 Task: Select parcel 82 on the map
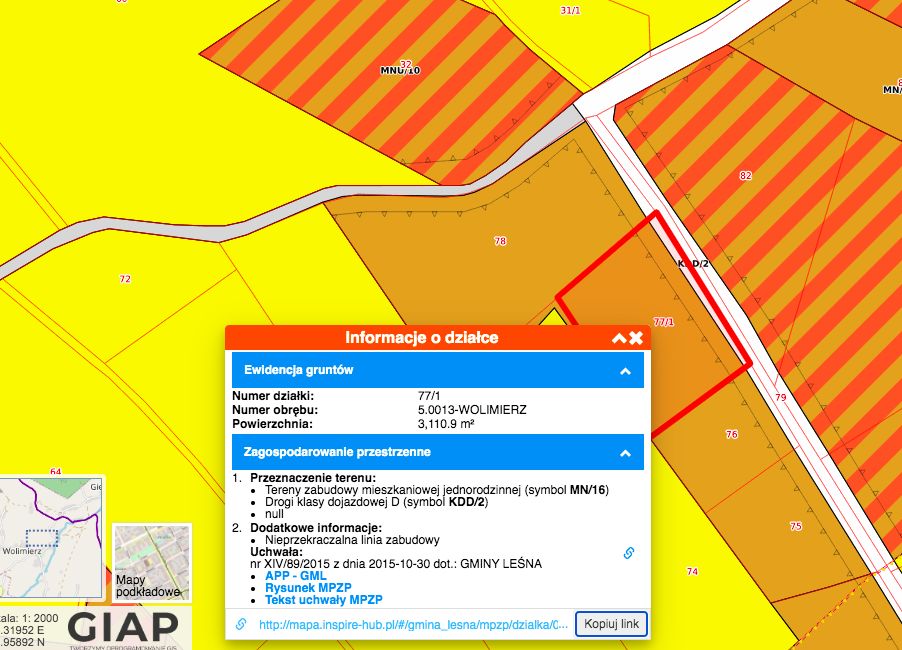pos(746,175)
